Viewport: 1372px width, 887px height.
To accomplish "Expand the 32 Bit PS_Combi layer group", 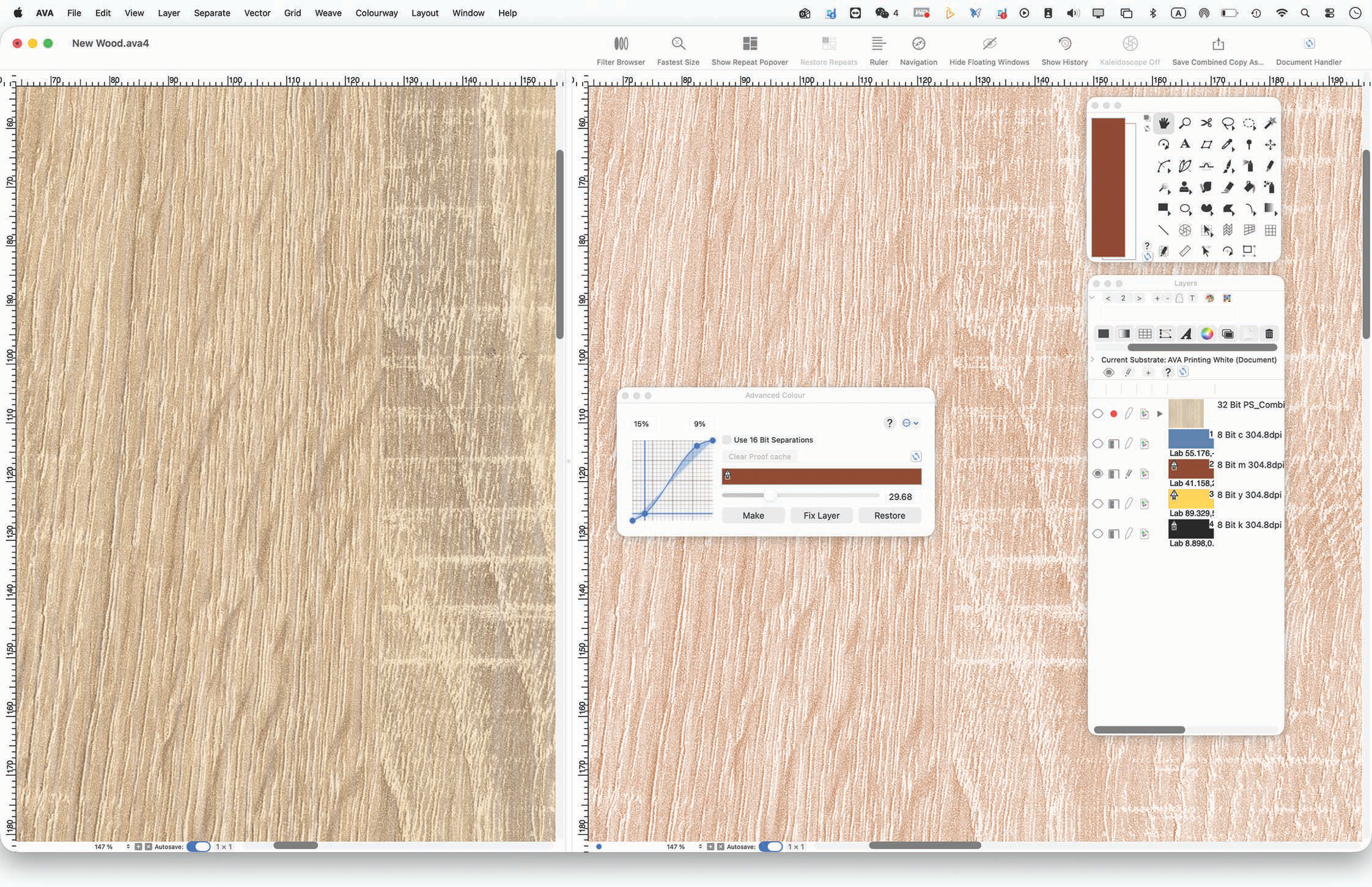I will pos(1159,414).
